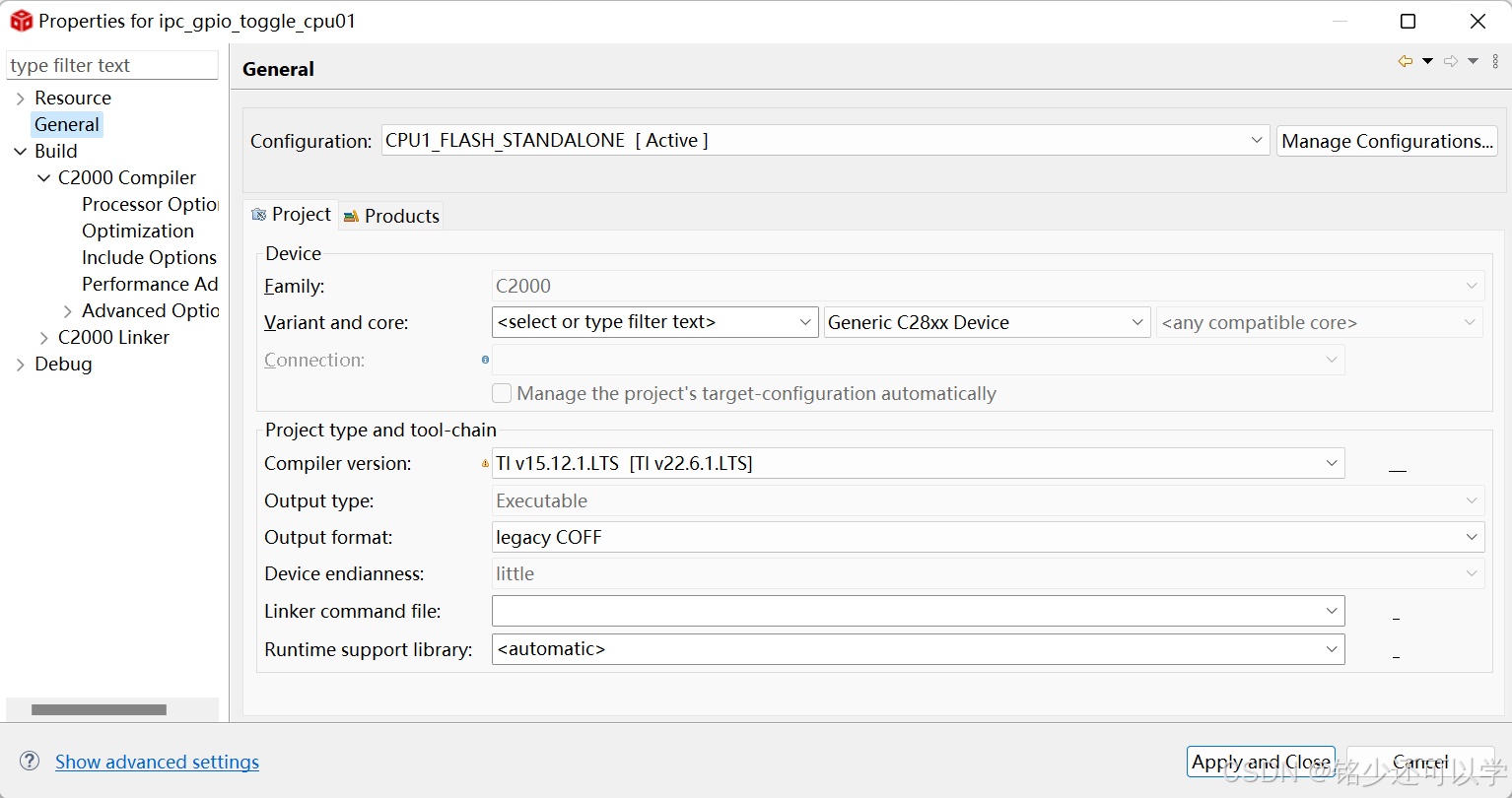The height and width of the screenshot is (798, 1512).
Task: Click the type filter text field
Action: pyautogui.click(x=112, y=65)
